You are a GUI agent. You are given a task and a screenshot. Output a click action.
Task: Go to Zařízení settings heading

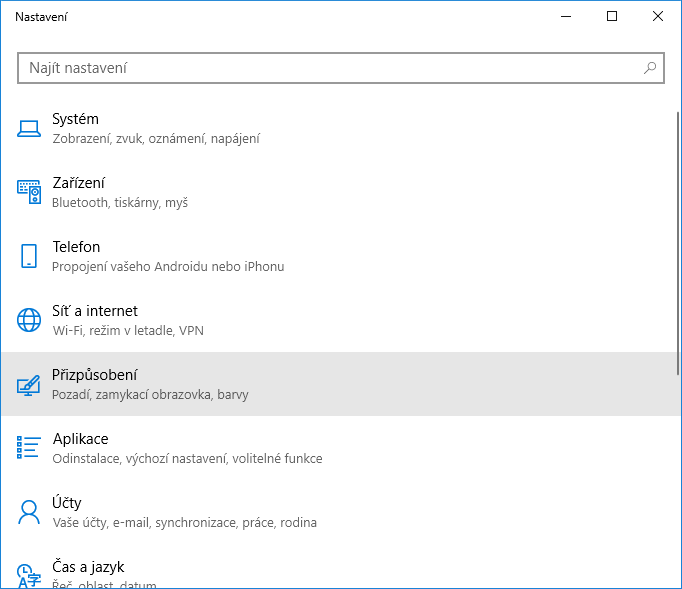(x=78, y=183)
